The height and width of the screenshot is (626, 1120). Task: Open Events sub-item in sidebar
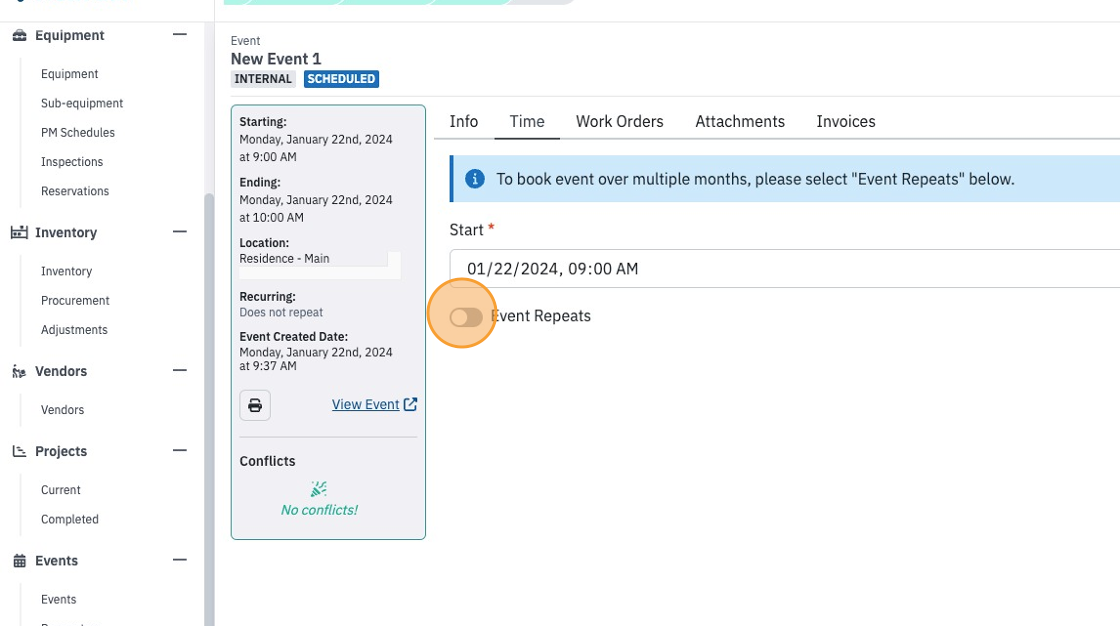click(59, 599)
